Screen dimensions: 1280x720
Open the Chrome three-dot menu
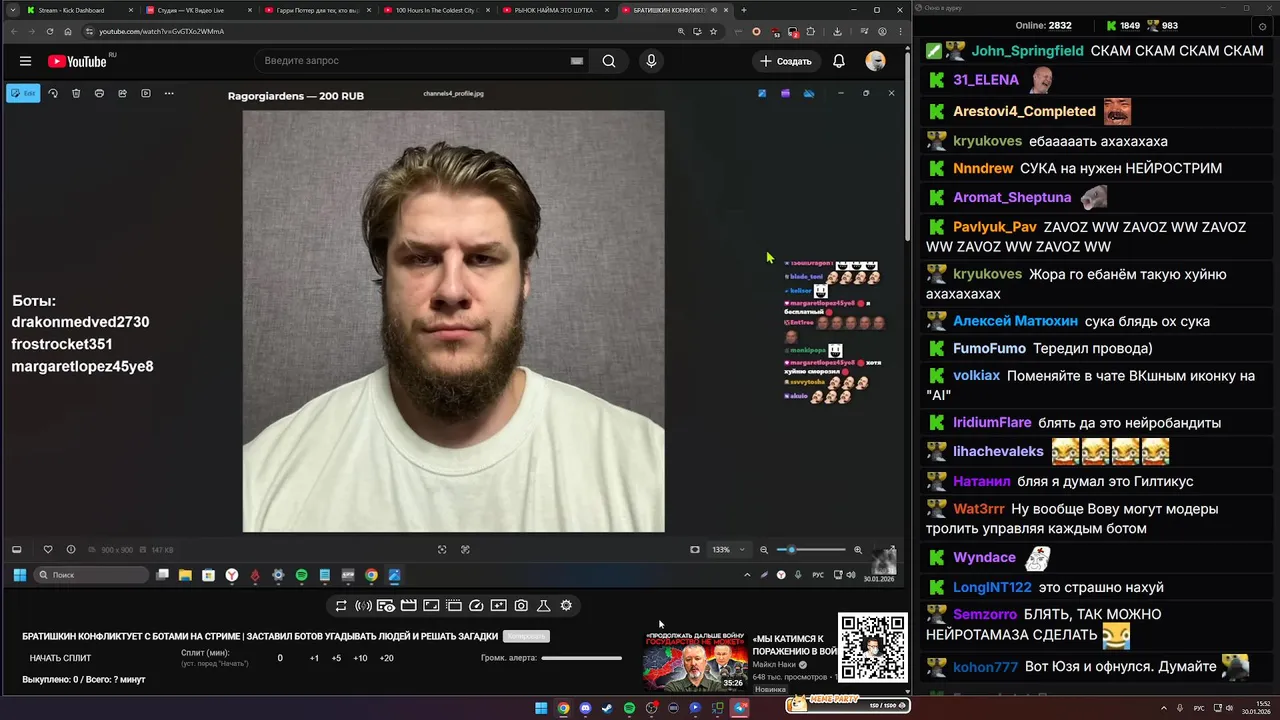coord(899,31)
